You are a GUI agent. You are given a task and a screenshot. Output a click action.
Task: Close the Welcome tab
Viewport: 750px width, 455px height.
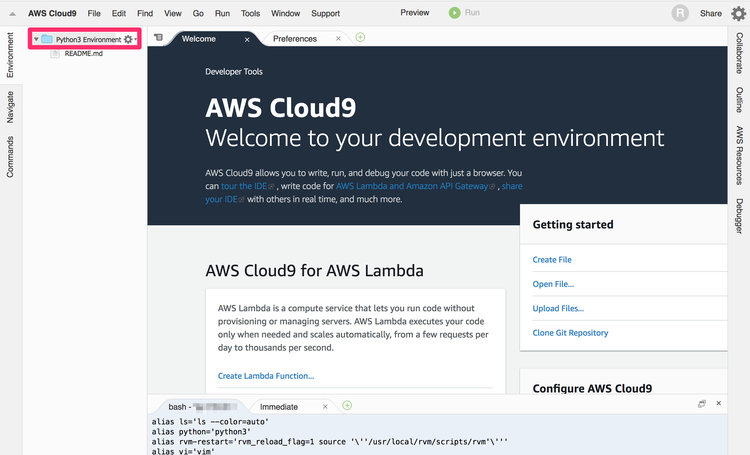[247, 40]
